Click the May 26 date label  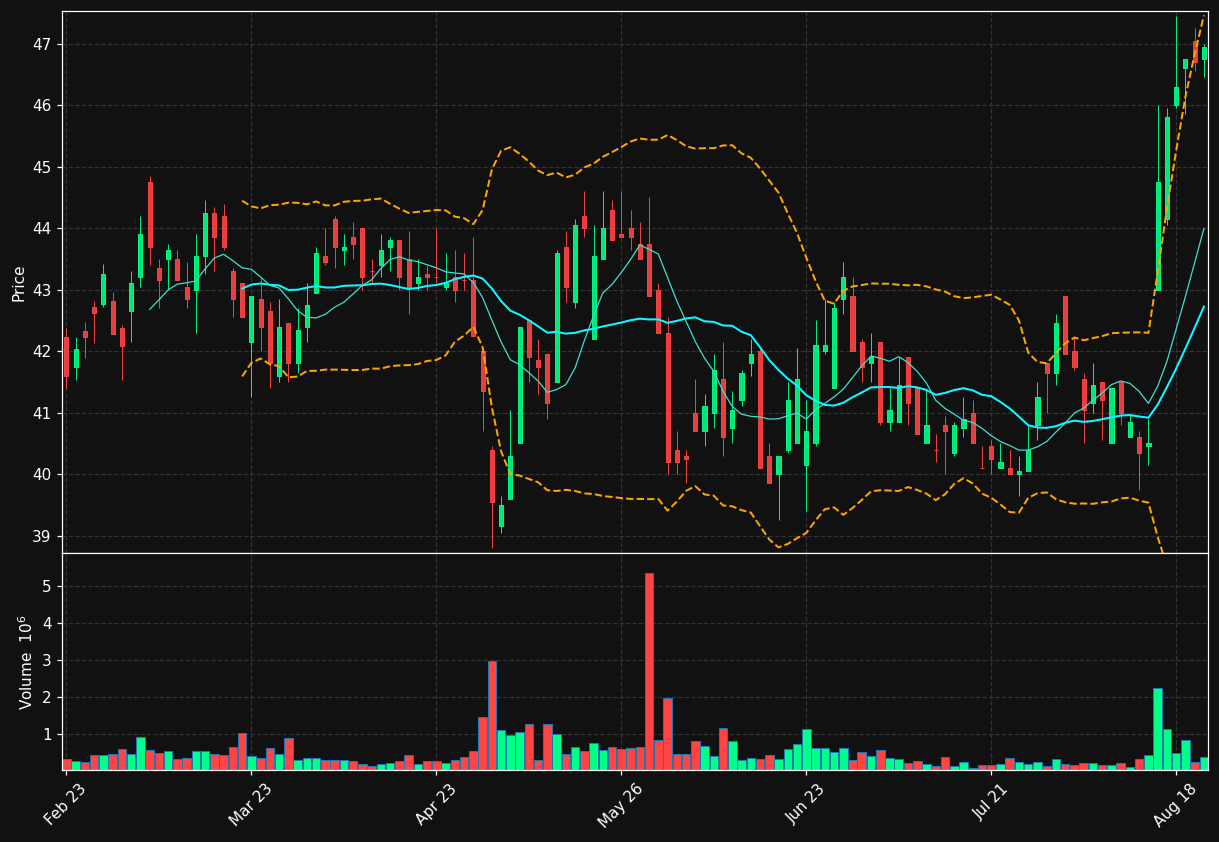pos(619,804)
